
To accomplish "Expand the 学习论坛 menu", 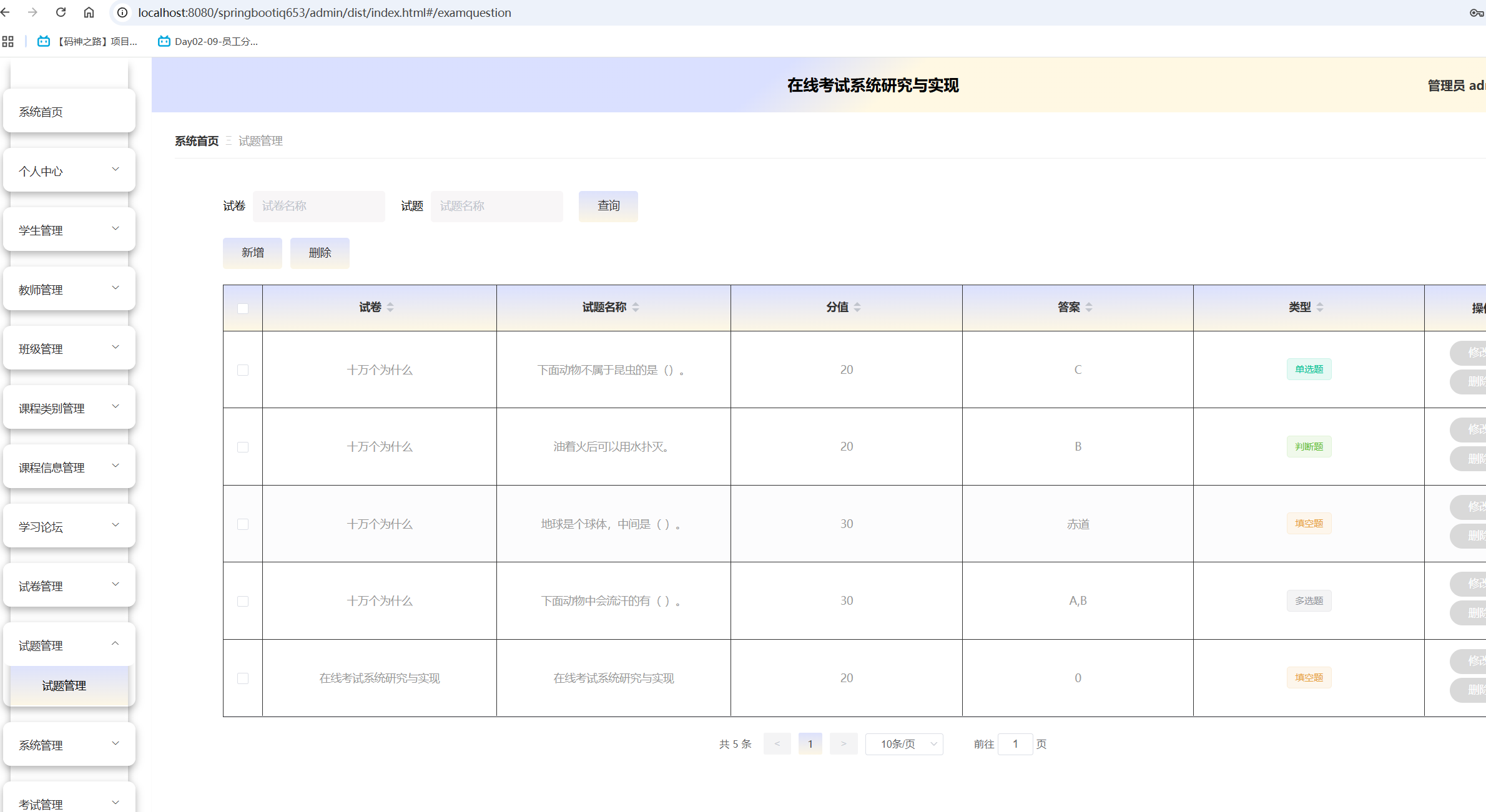I will point(69,526).
